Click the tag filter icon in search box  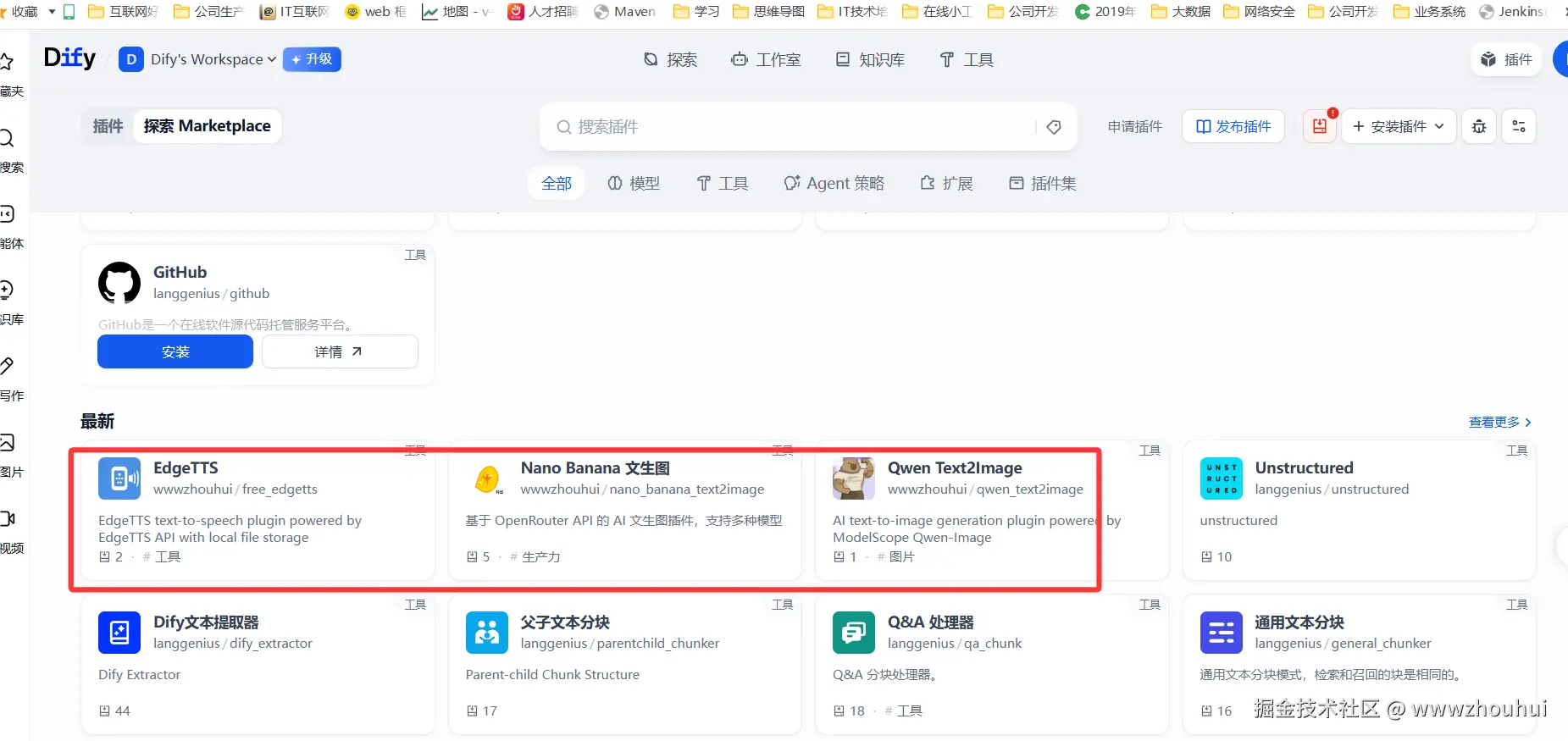pyautogui.click(x=1054, y=127)
